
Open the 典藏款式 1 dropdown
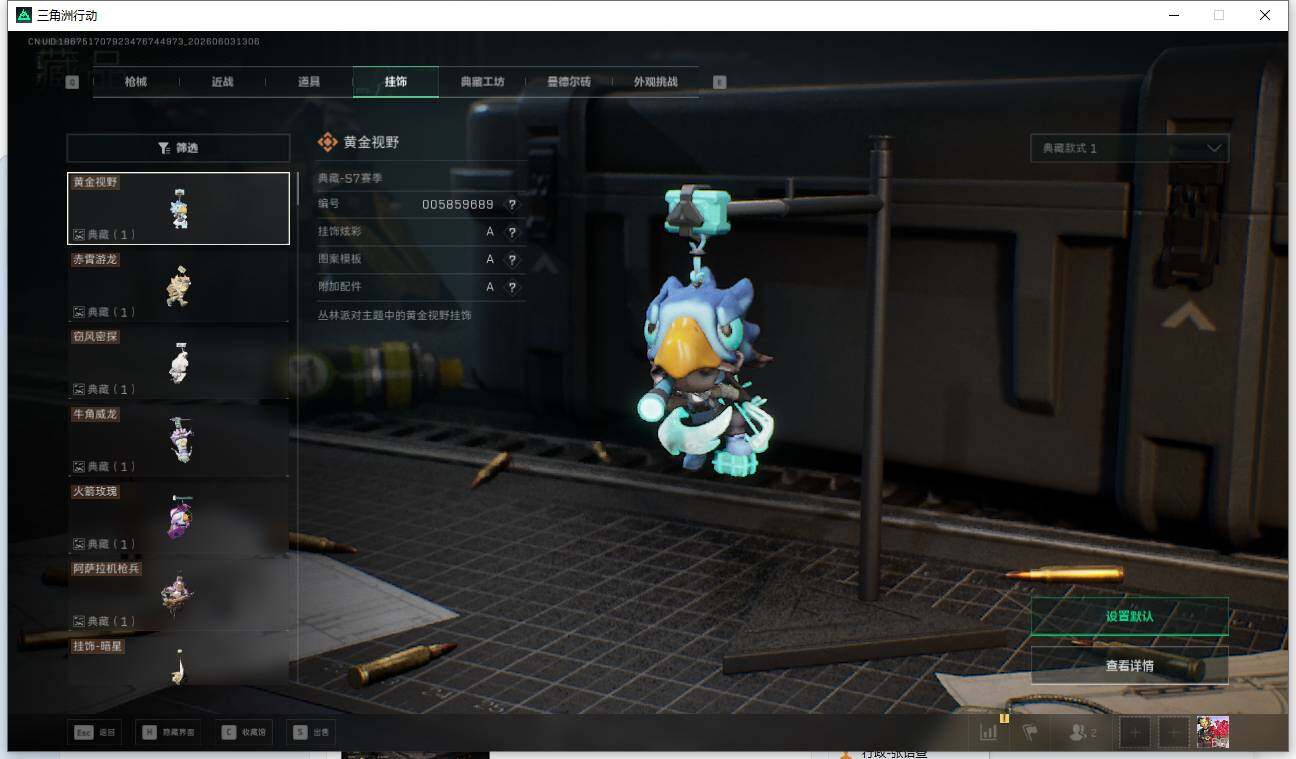(1129, 148)
